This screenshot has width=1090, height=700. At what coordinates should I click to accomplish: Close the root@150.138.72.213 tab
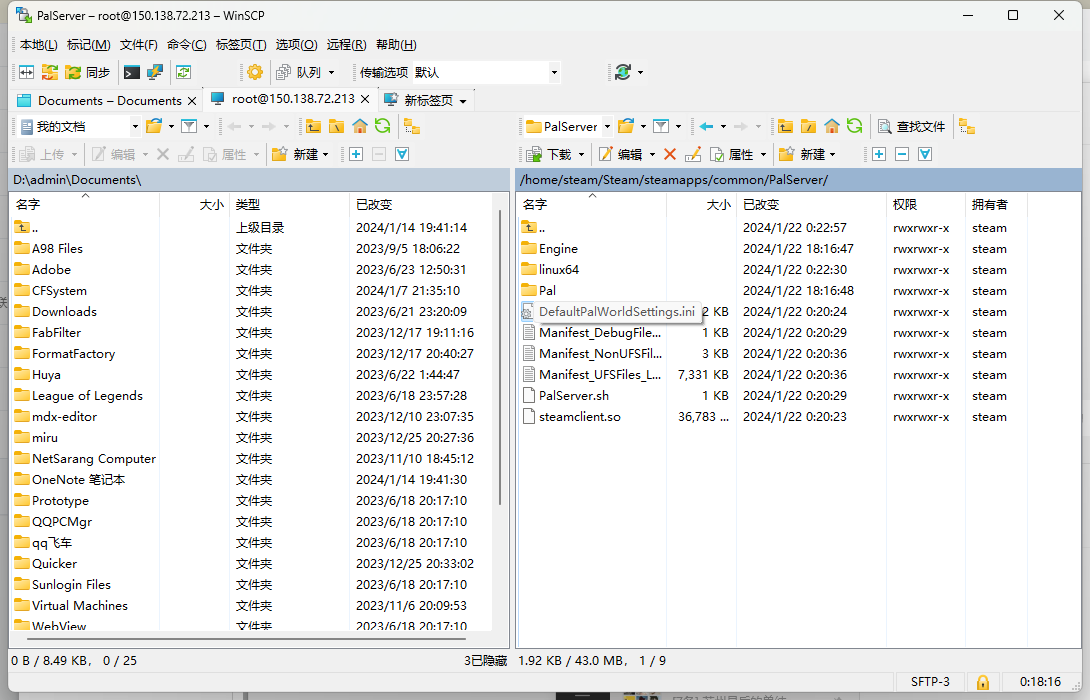click(367, 99)
